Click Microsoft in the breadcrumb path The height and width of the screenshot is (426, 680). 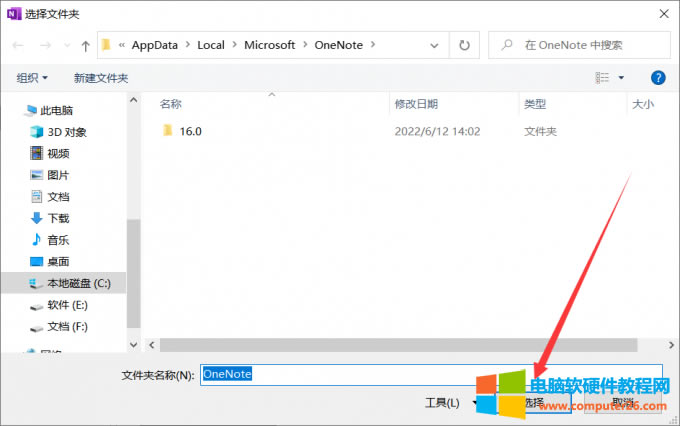point(270,45)
